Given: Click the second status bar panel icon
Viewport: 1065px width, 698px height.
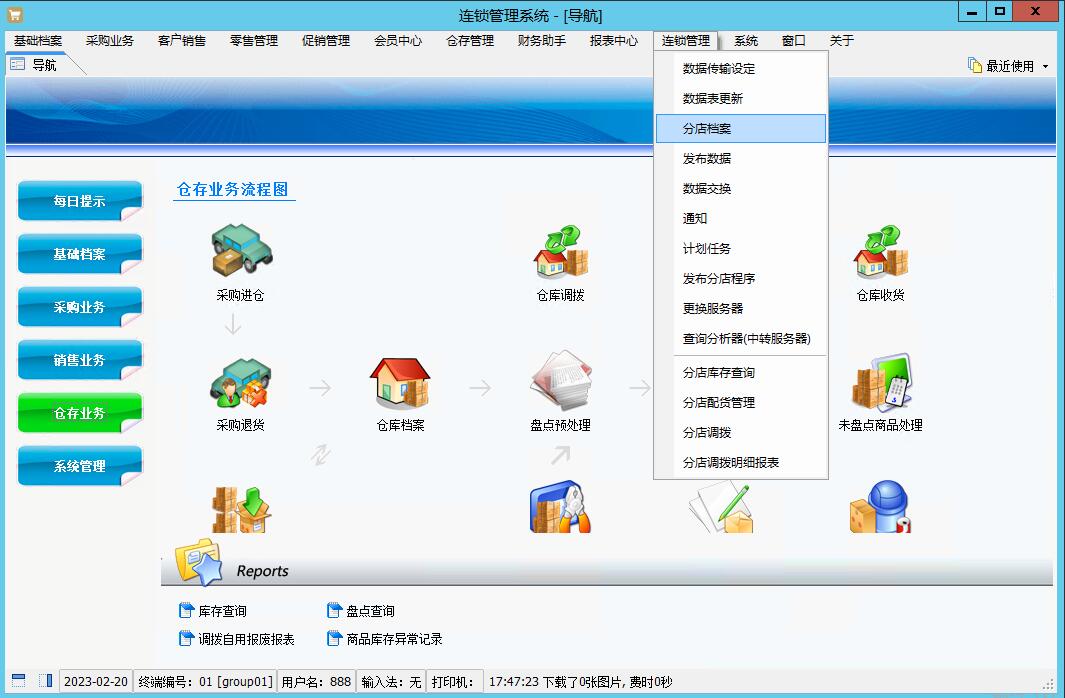Looking at the screenshot, I should [x=46, y=680].
